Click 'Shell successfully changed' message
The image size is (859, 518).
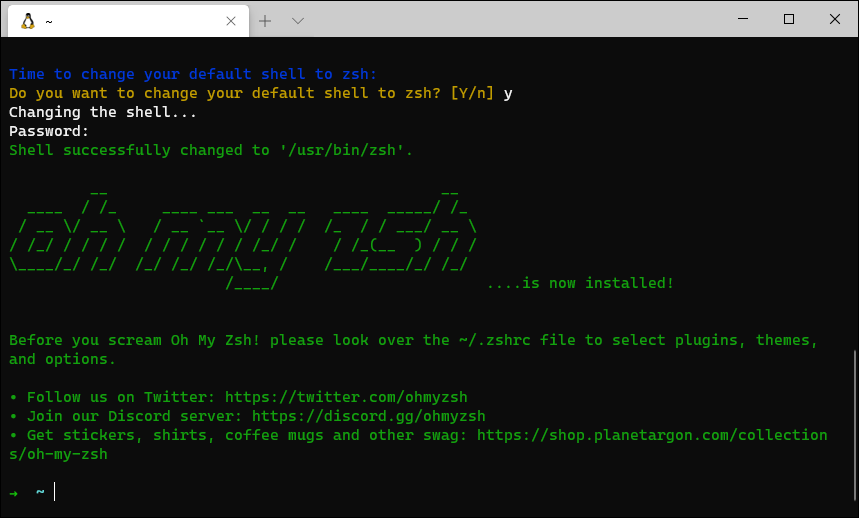click(x=211, y=151)
